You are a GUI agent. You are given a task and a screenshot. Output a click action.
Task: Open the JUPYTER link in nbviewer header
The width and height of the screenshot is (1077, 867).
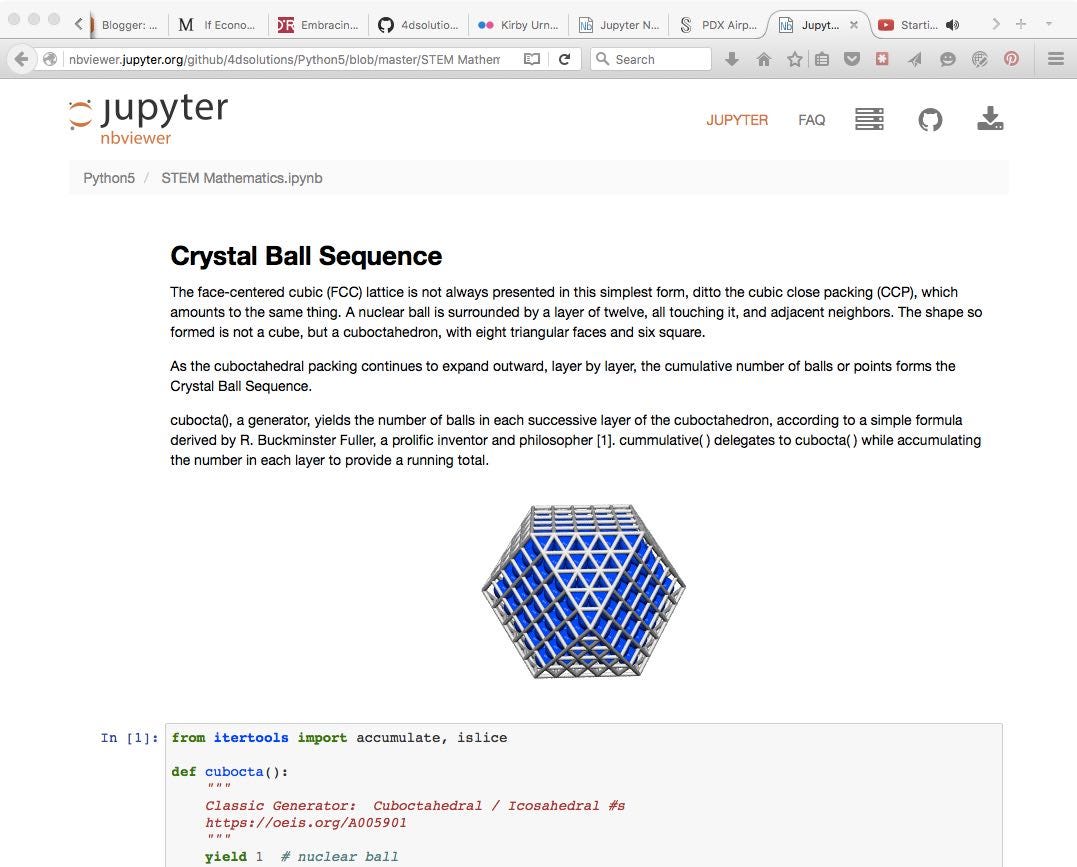point(737,120)
